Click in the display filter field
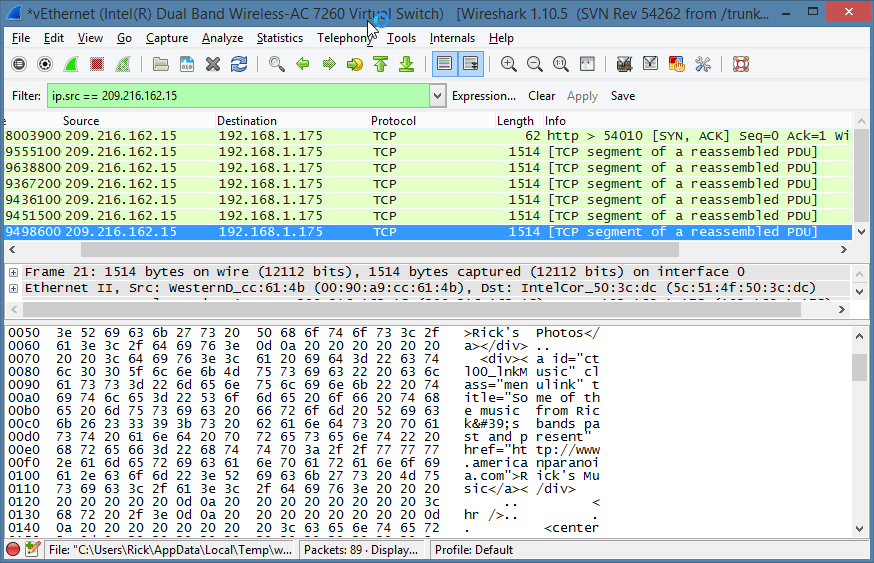The height and width of the screenshot is (563, 874). tap(239, 96)
